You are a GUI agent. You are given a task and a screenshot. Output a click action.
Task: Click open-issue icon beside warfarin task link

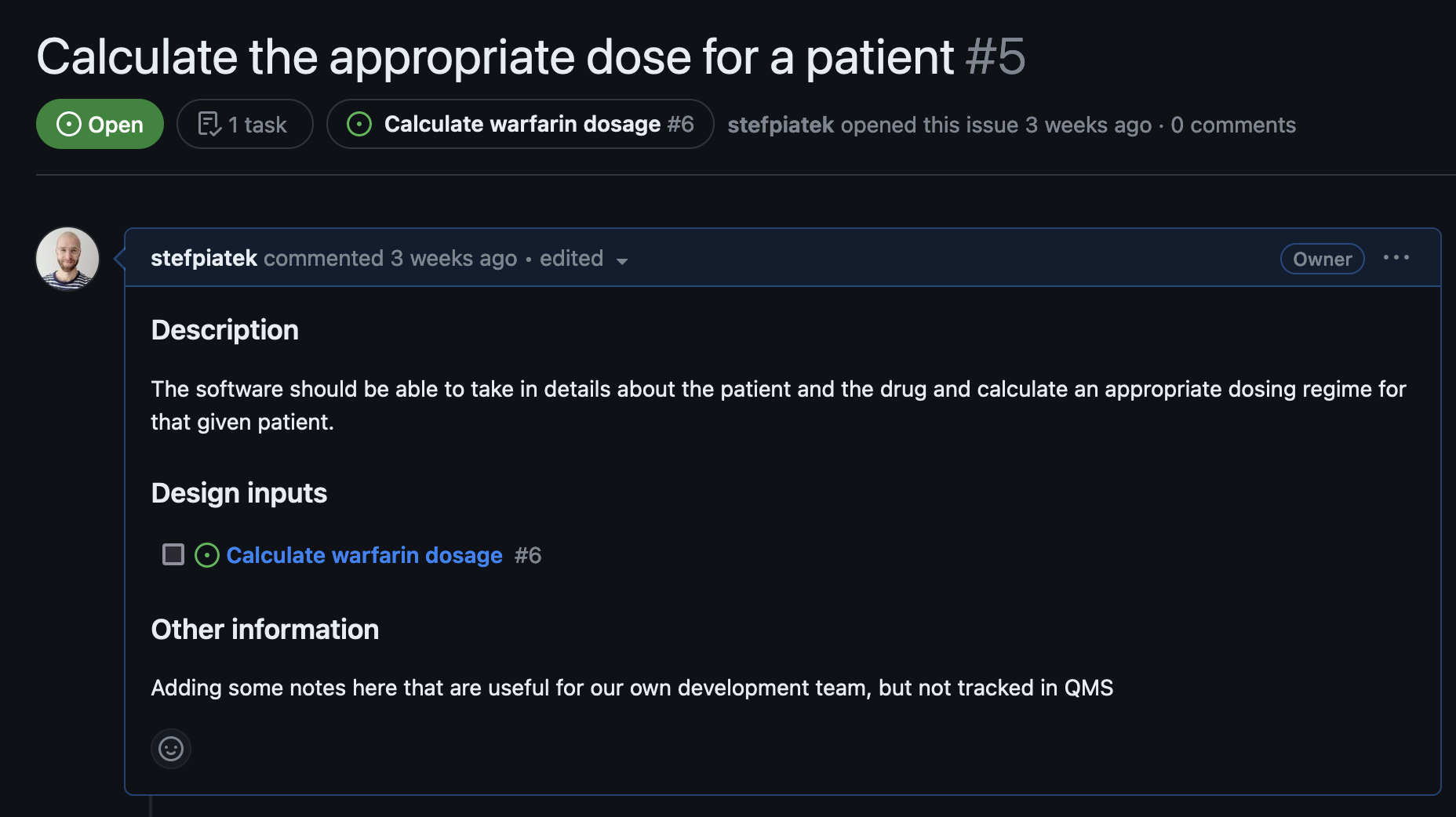point(207,555)
